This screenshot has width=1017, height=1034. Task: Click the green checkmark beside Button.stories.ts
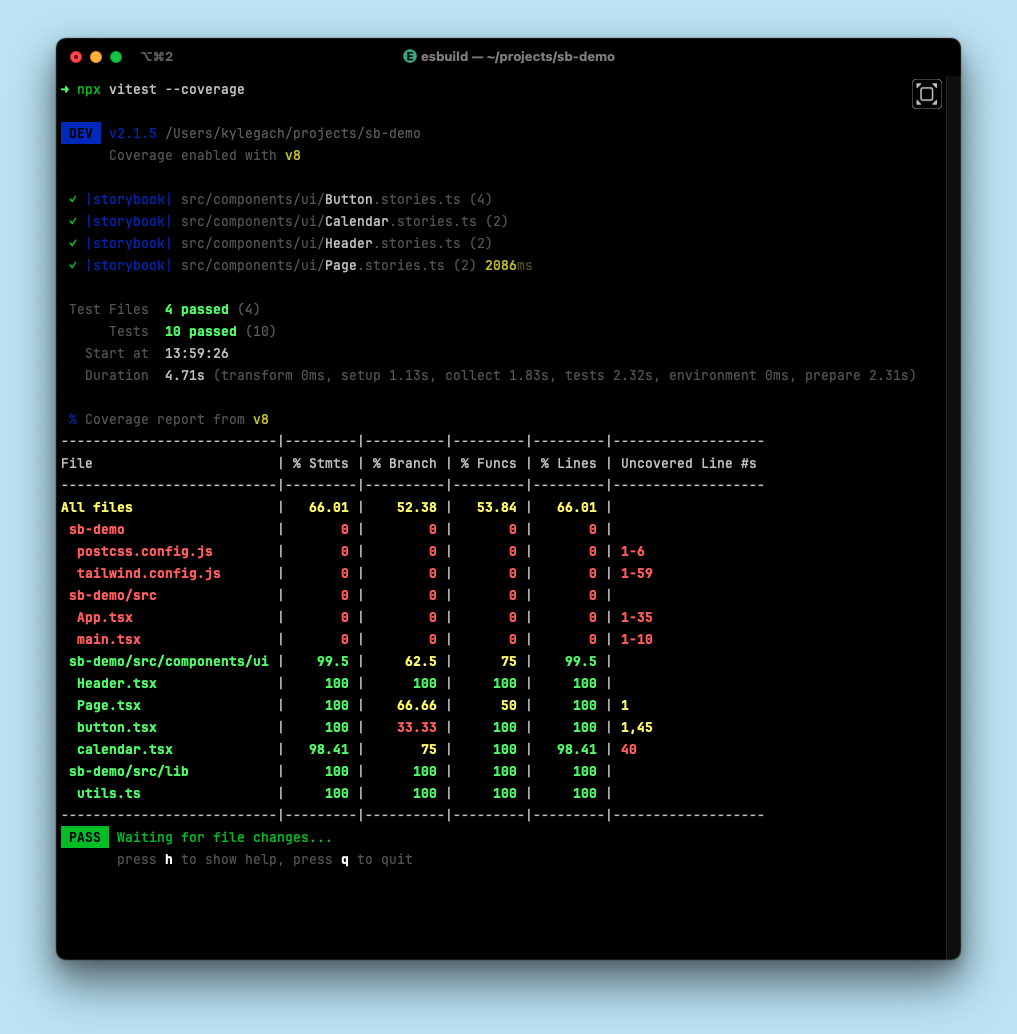pyautogui.click(x=72, y=199)
